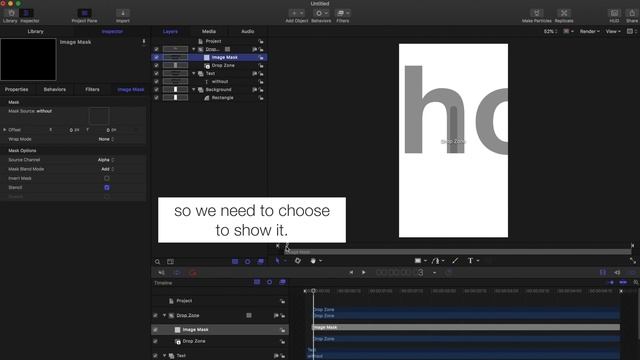
Task: Collapse the Drop Zone group in Layers list
Action: [x=194, y=49]
